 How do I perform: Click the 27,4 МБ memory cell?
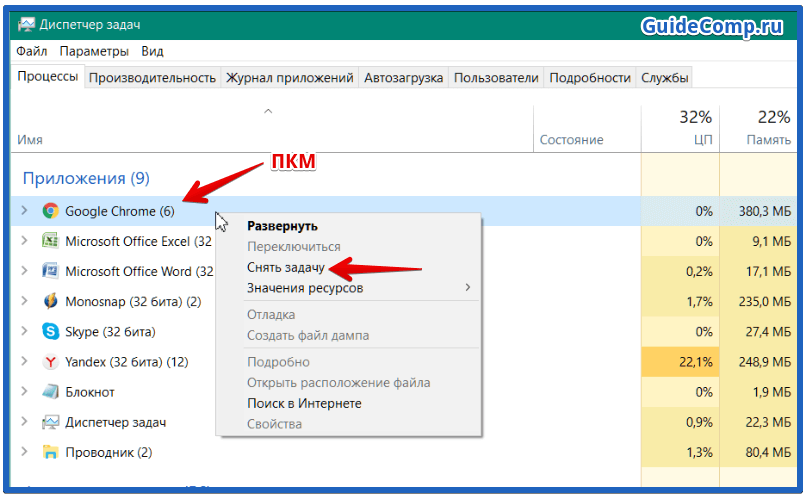[759, 332]
